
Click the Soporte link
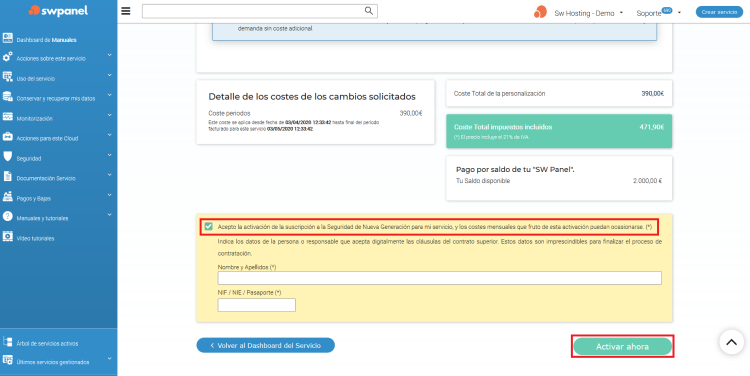click(x=649, y=13)
